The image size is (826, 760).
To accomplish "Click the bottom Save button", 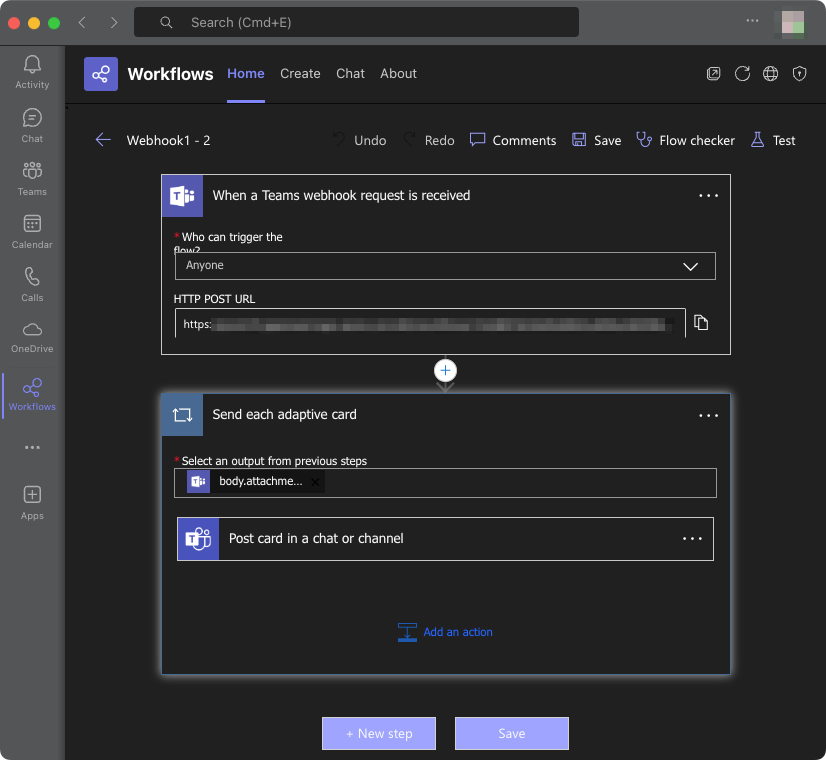I will 512,733.
